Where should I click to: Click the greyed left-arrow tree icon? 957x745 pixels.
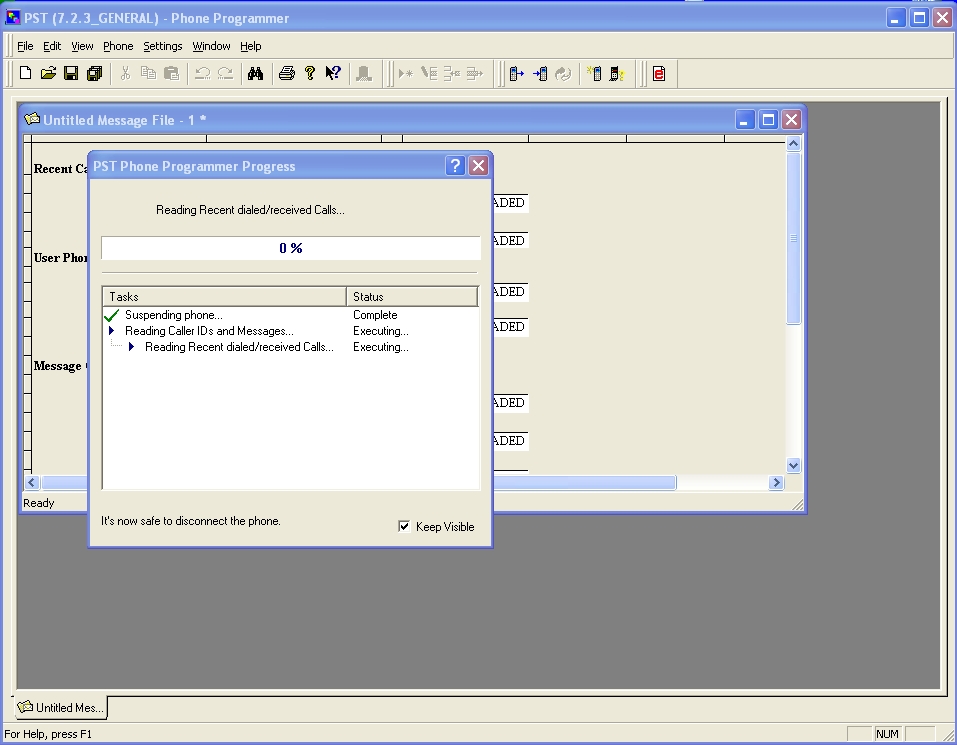coord(452,74)
